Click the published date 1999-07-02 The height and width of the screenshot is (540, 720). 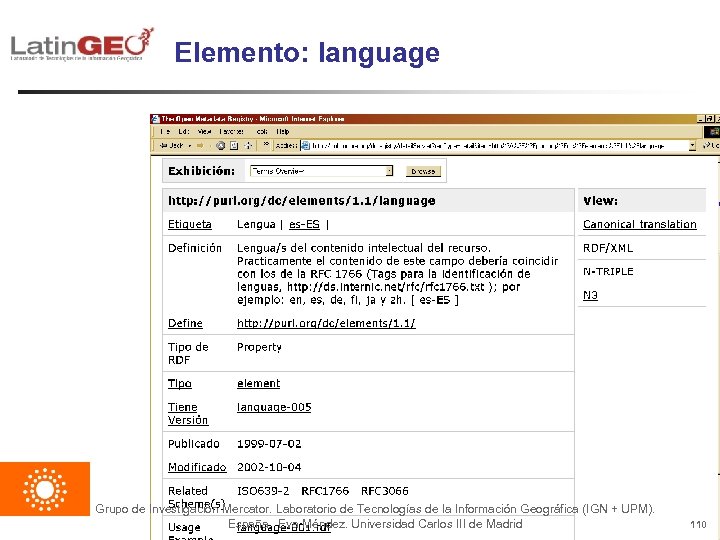(x=269, y=444)
